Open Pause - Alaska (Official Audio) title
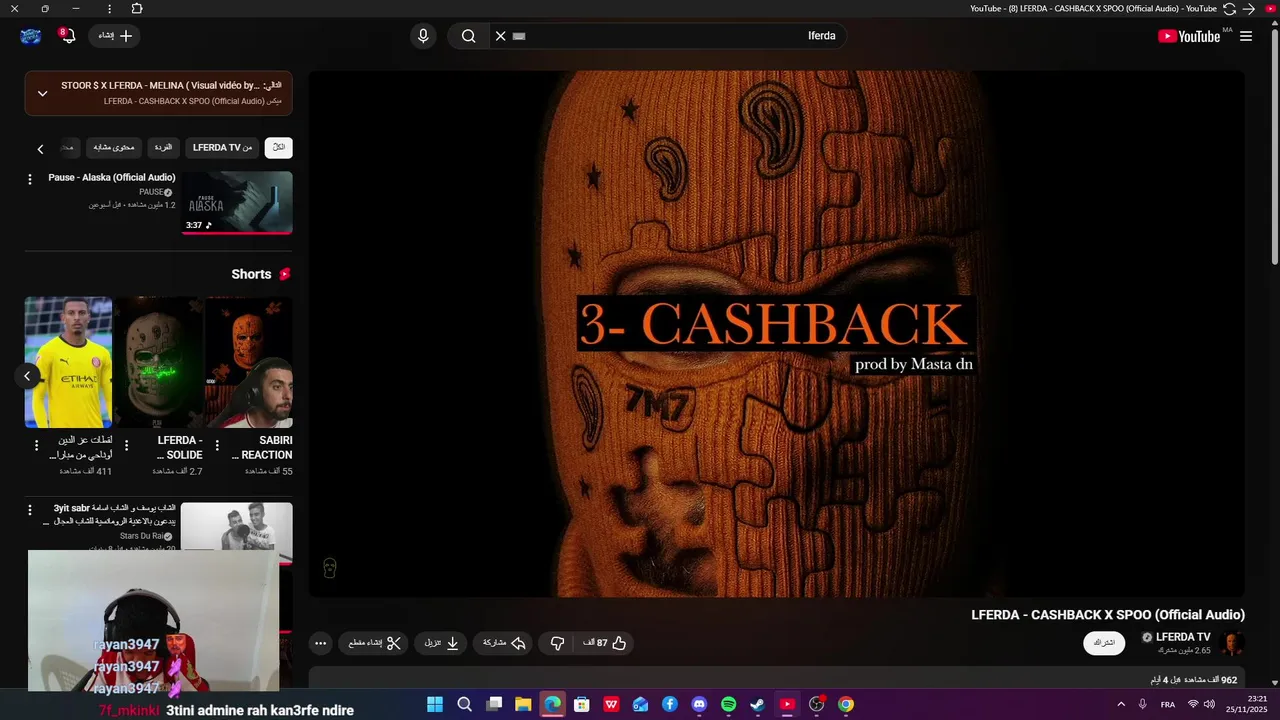This screenshot has height=720, width=1280. pyautogui.click(x=112, y=178)
